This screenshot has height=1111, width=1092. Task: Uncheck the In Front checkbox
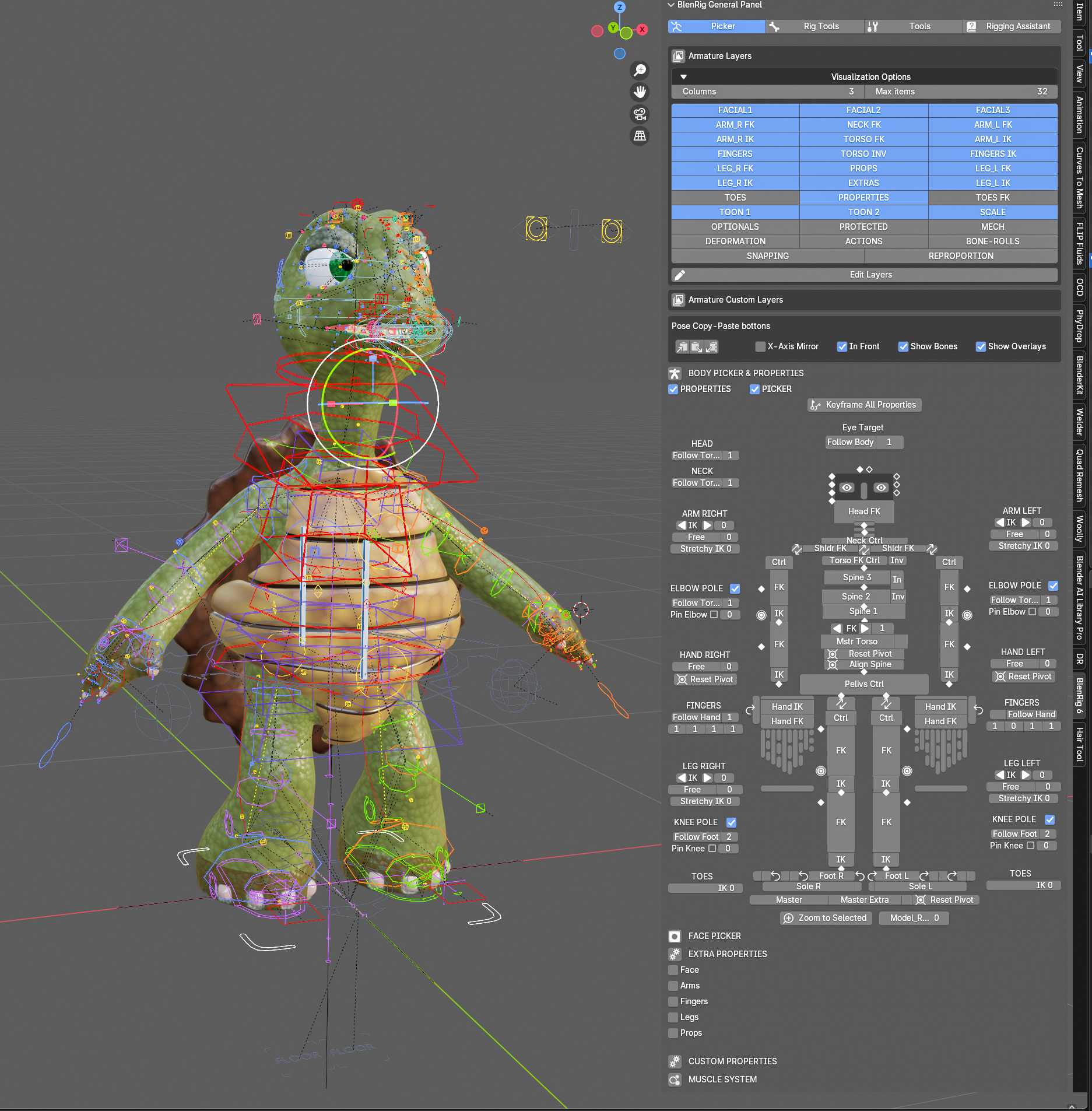(842, 346)
